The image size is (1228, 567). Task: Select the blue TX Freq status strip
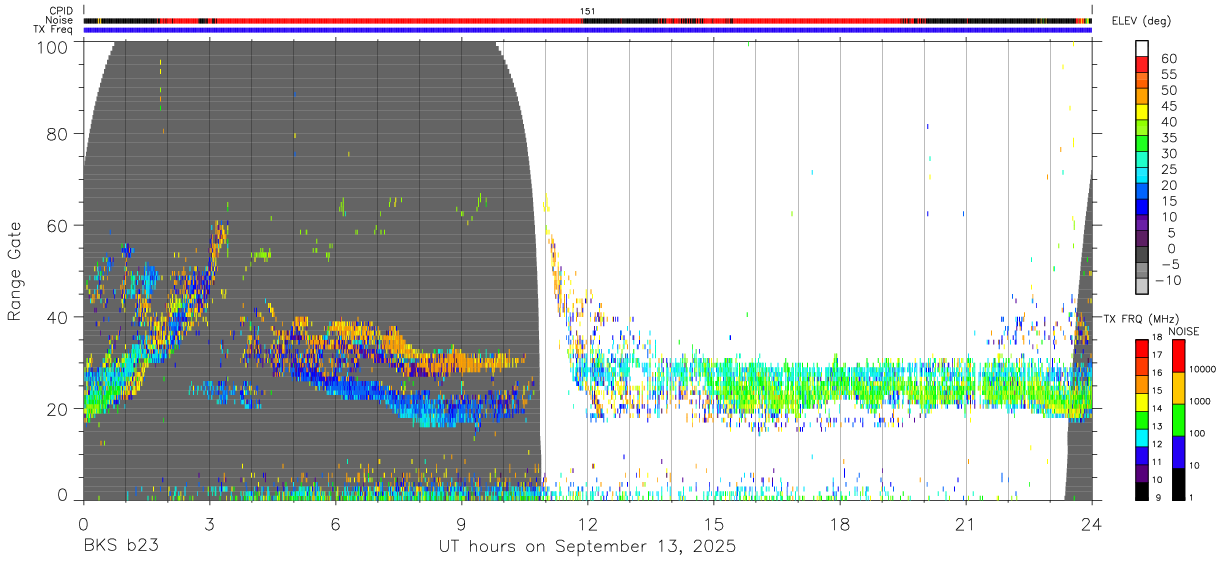pyautogui.click(x=587, y=30)
